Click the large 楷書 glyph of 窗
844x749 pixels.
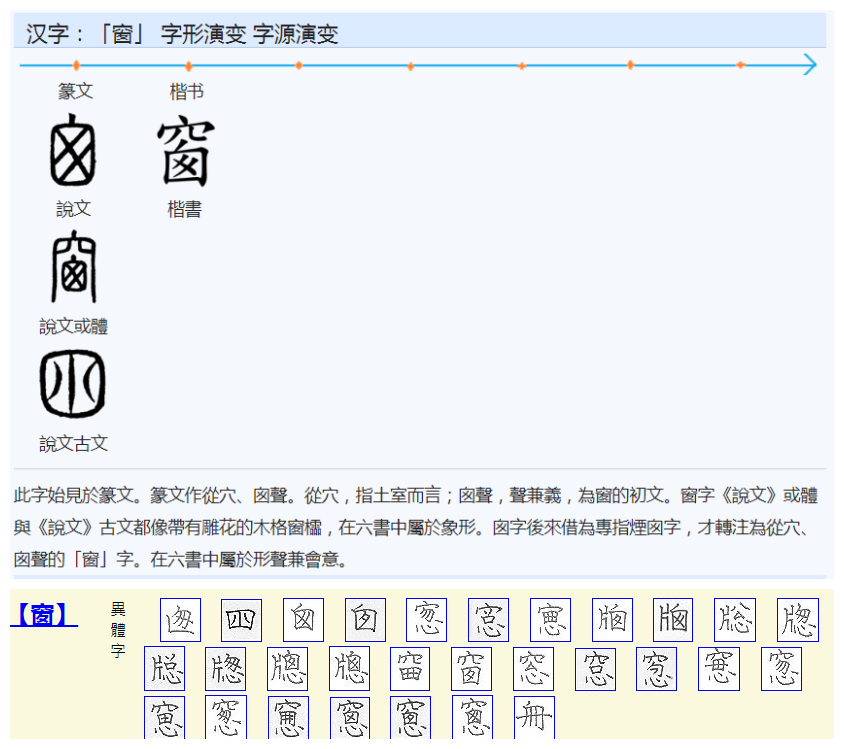[x=183, y=150]
